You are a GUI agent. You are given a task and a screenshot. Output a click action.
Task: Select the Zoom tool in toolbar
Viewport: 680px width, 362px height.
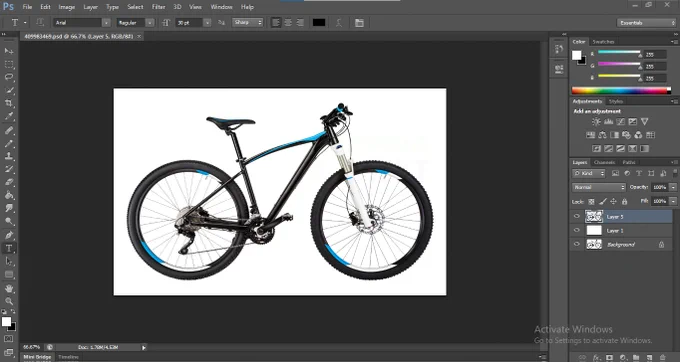(9, 301)
